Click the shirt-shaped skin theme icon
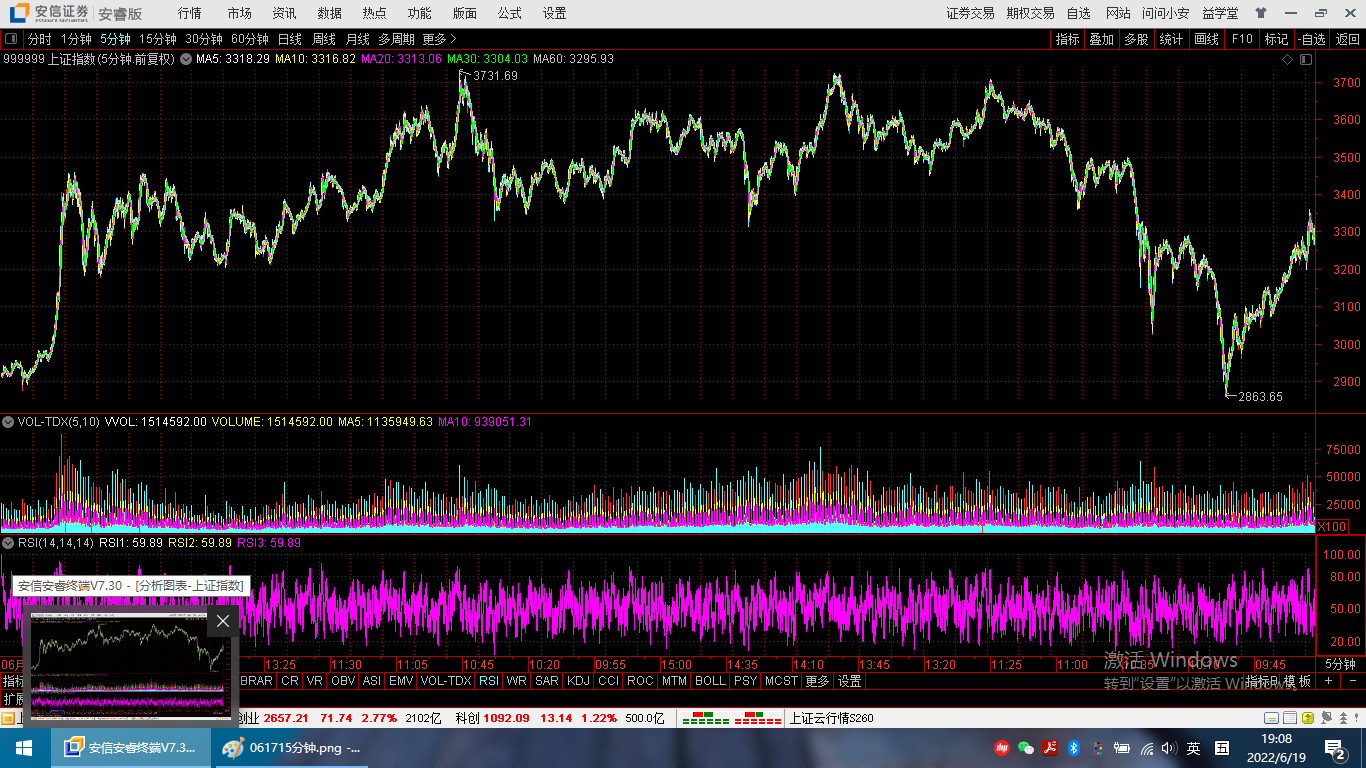 click(1260, 13)
